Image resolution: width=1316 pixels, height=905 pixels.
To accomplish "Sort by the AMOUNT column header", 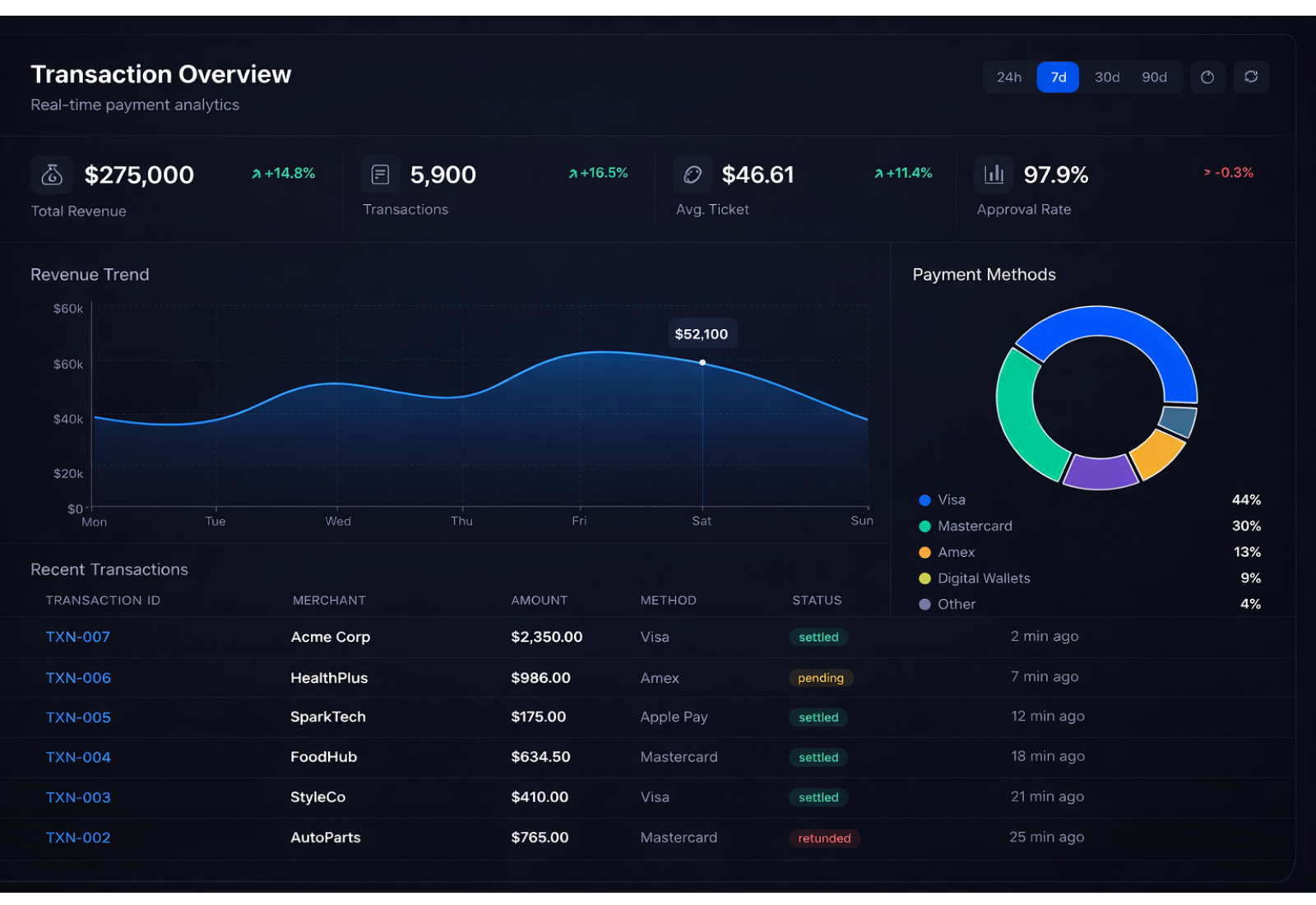I will [x=539, y=601].
